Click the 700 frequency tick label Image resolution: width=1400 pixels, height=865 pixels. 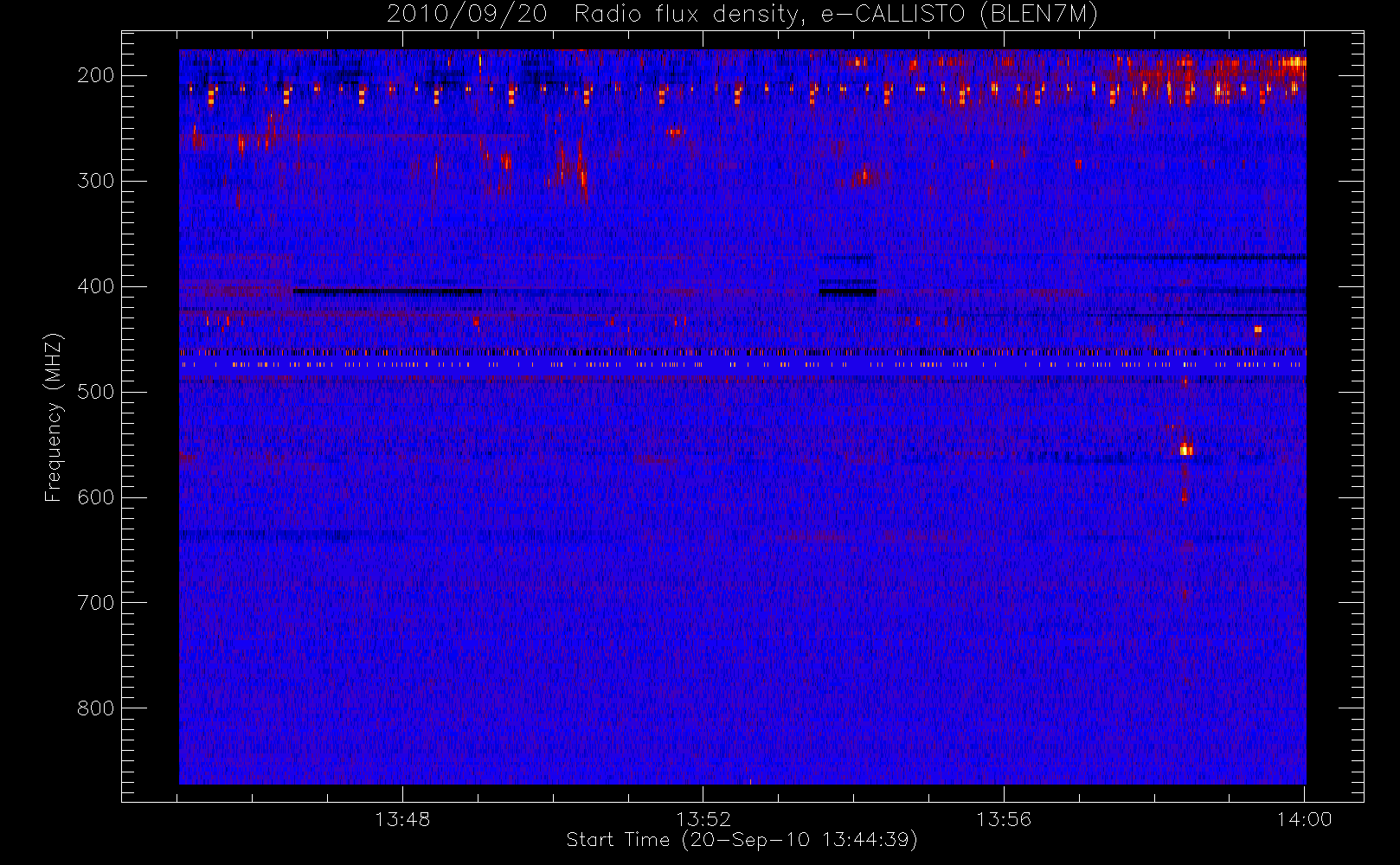[96, 604]
